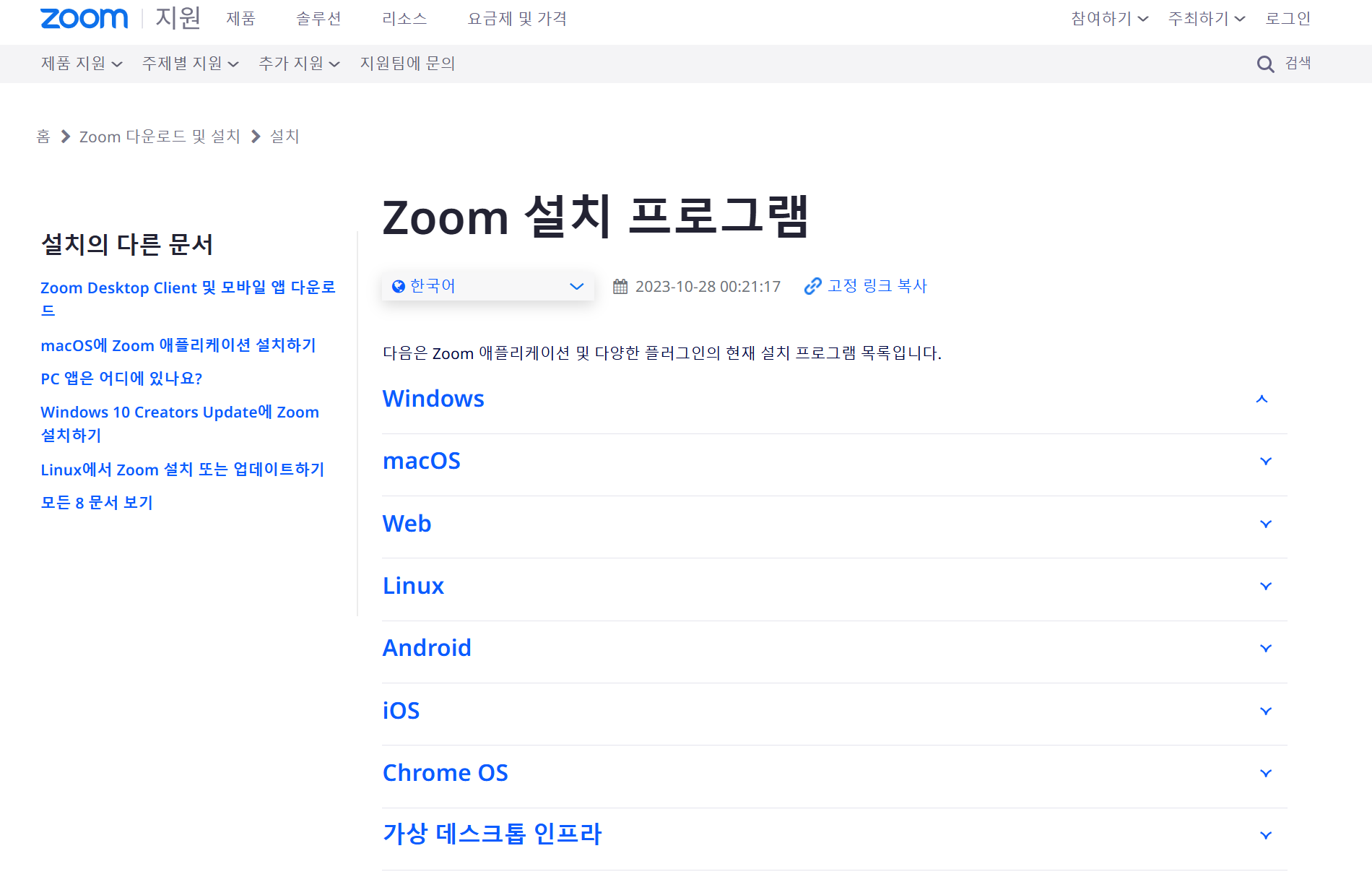Click the 지원 header link
This screenshot has height=890, width=1372.
(178, 18)
